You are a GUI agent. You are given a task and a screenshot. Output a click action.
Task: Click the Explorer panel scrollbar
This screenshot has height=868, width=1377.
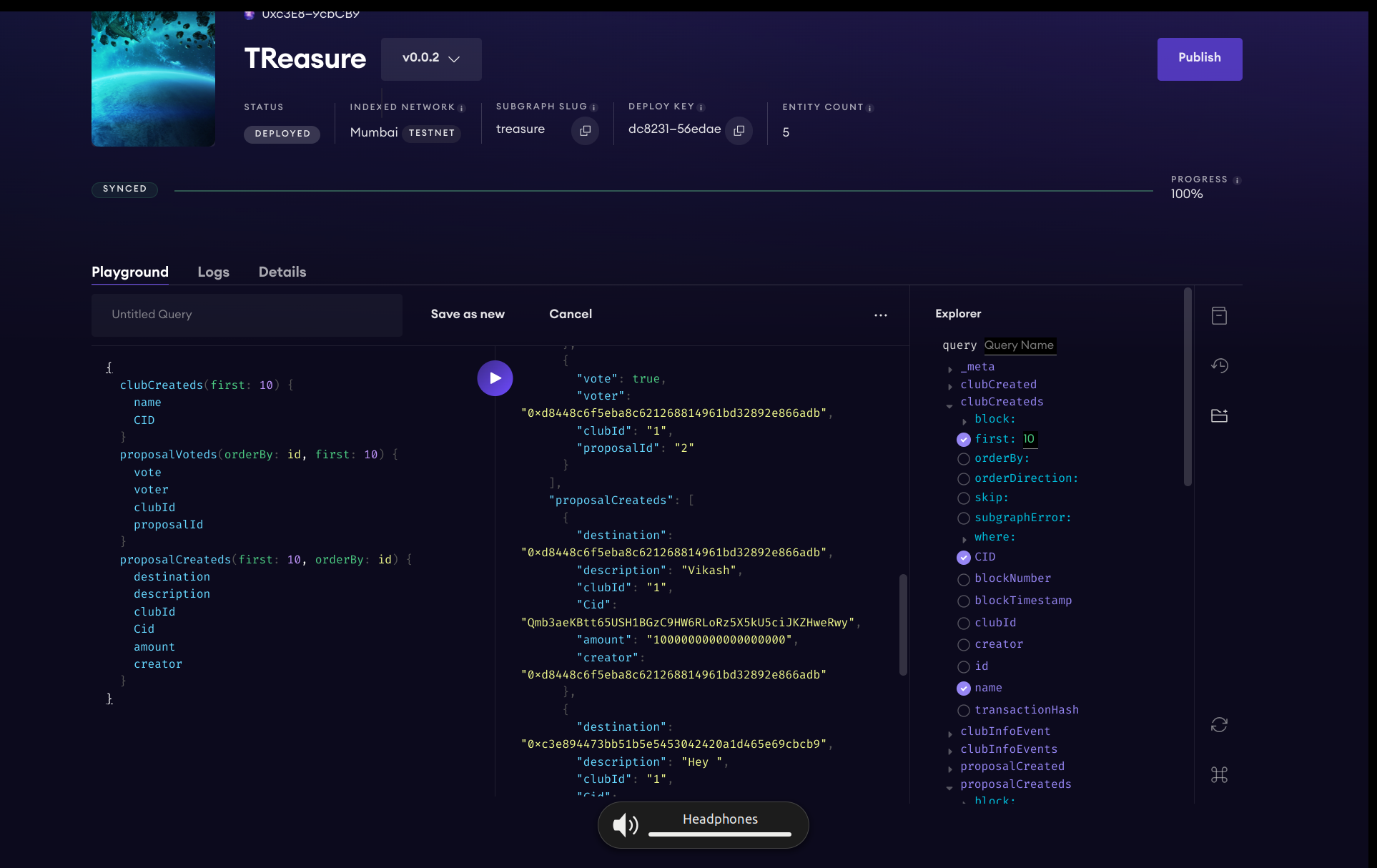1188,387
